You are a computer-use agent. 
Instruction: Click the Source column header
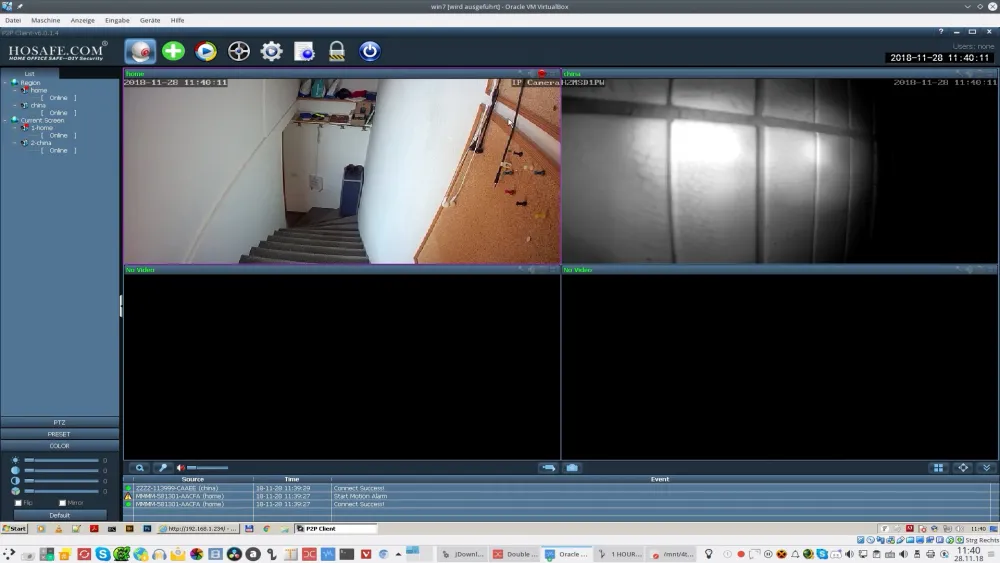193,479
